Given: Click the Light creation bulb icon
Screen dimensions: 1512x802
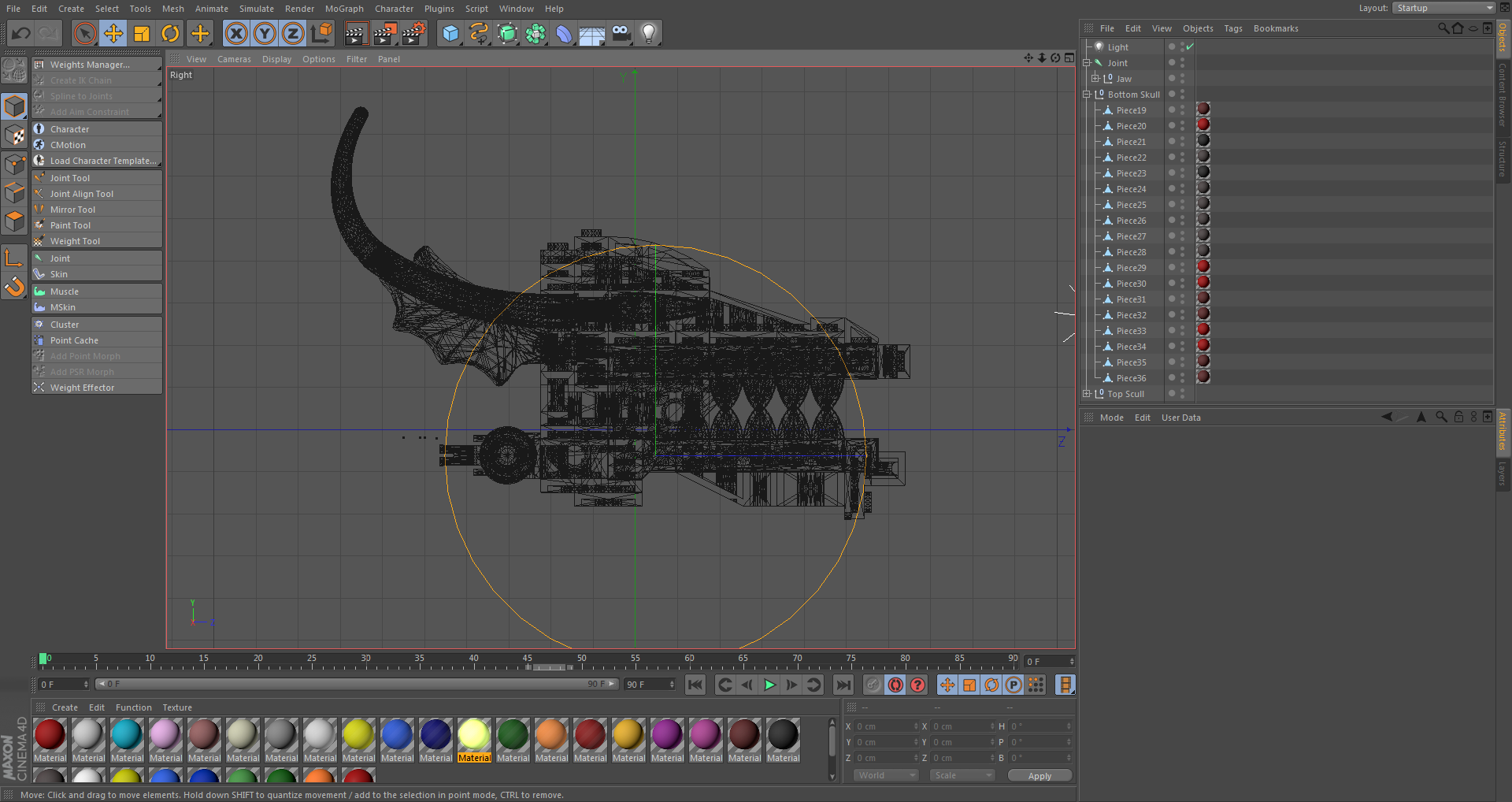Looking at the screenshot, I should 647,33.
